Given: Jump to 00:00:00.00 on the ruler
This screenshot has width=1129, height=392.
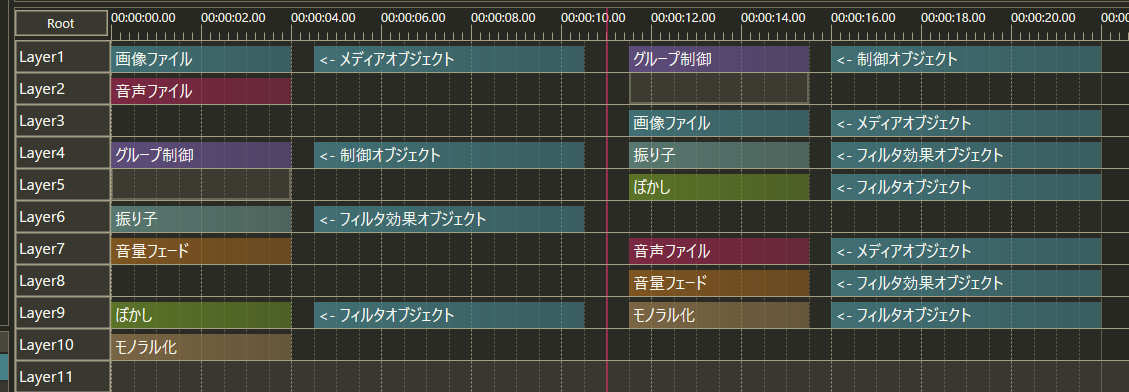Looking at the screenshot, I should (143, 17).
